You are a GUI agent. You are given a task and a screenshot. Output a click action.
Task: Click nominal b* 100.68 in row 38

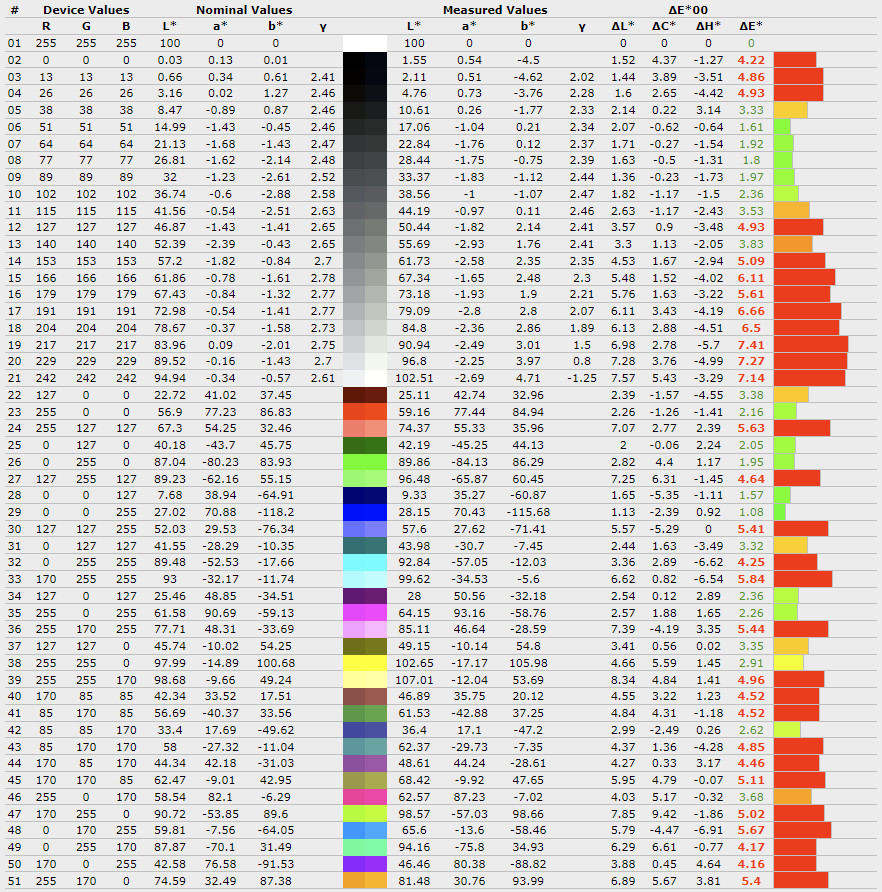[x=275, y=663]
